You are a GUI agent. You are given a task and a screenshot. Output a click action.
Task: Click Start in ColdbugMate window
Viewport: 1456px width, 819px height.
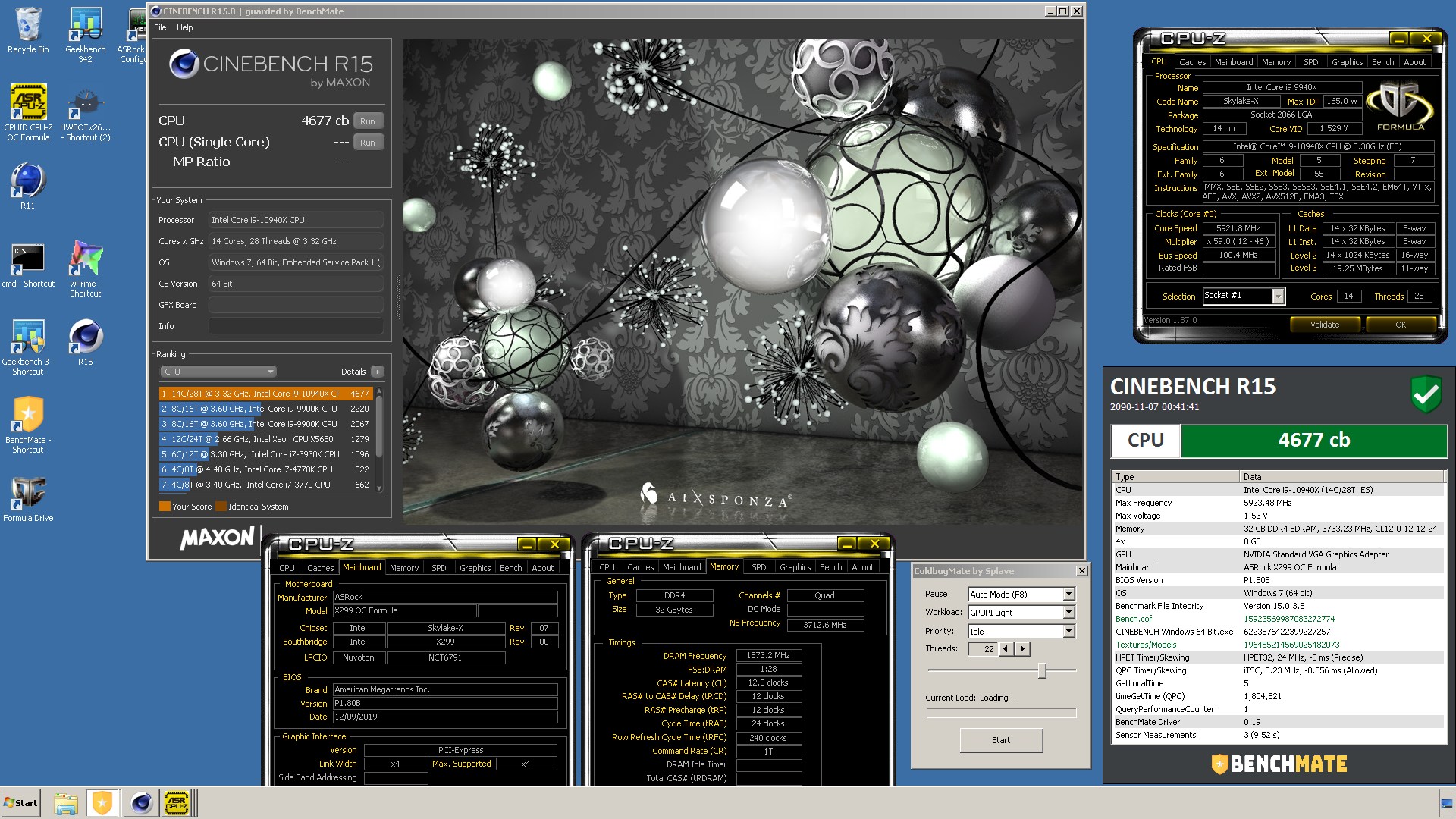coord(1001,740)
